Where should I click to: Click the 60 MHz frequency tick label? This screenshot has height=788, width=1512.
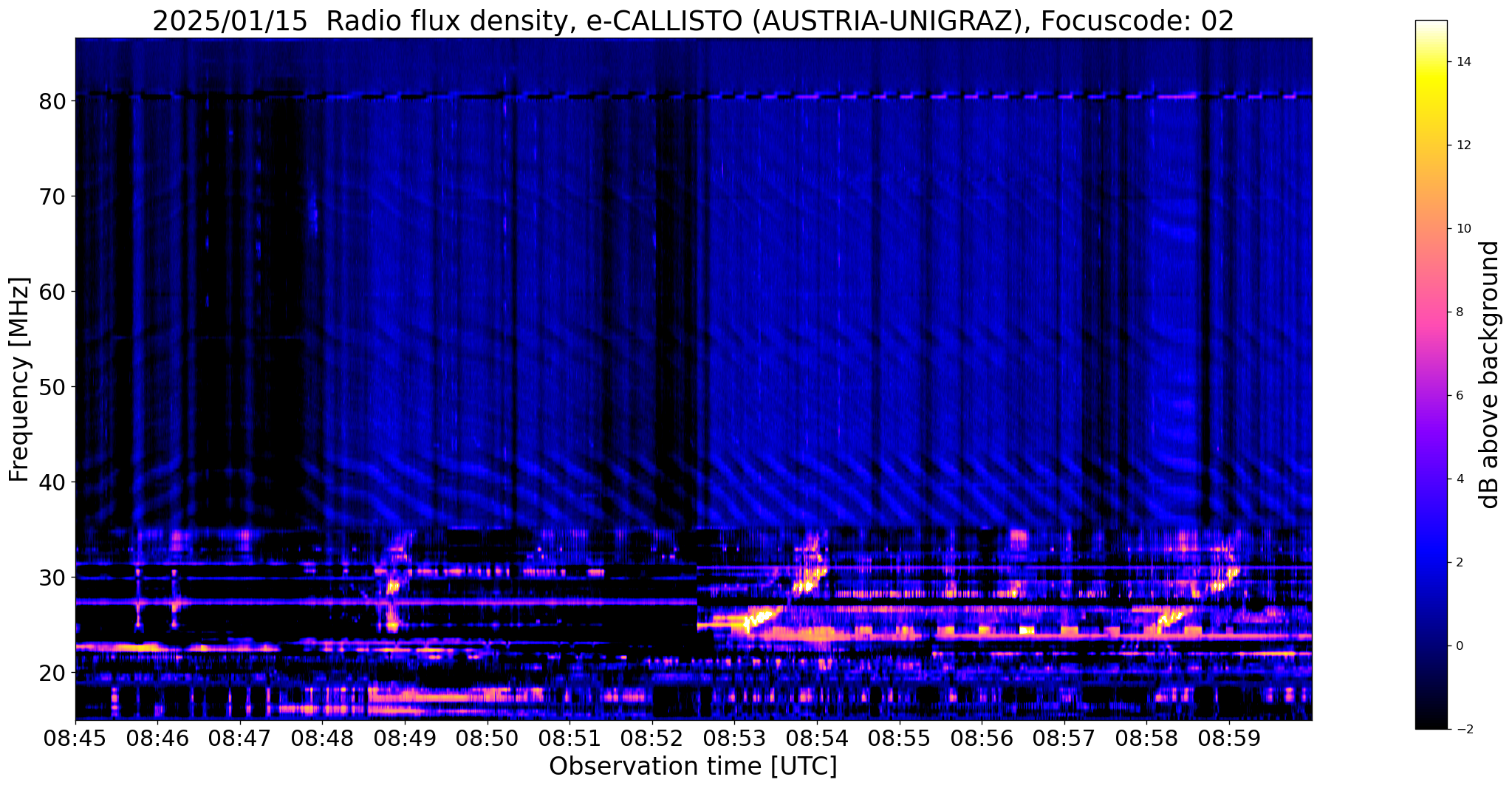[x=52, y=292]
